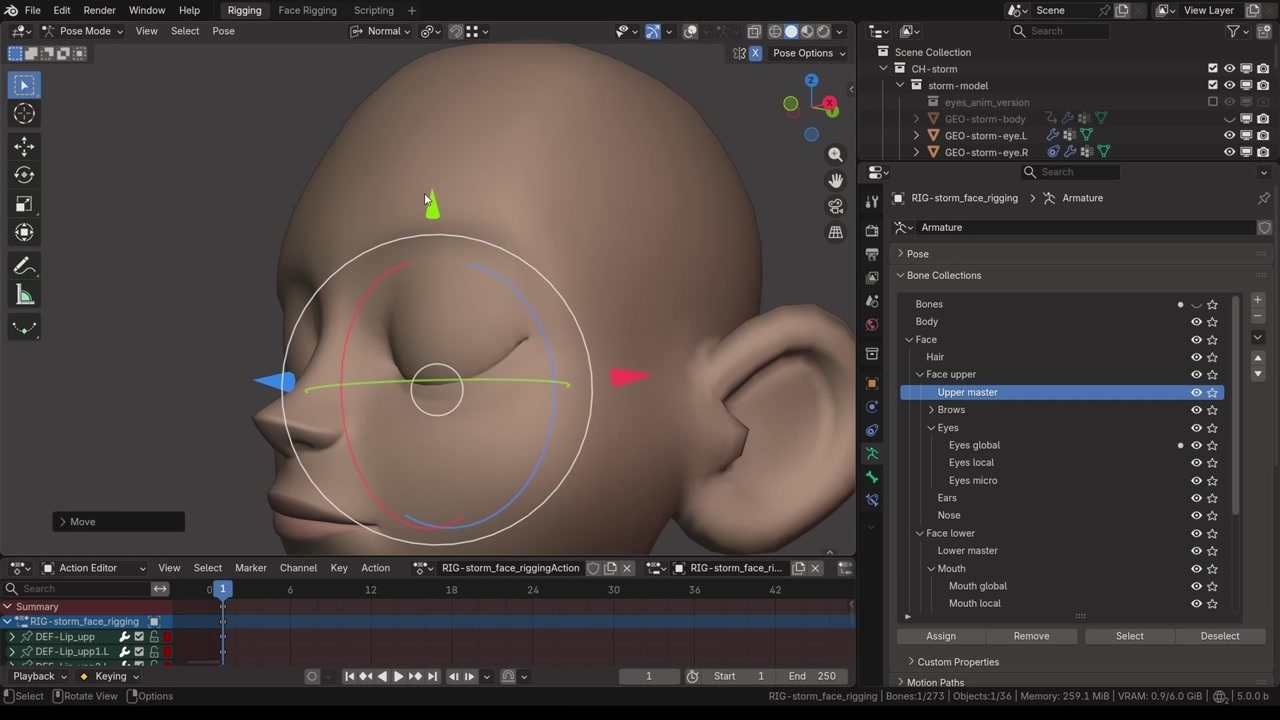The width and height of the screenshot is (1280, 720).
Task: Toggle visibility of GEO-storm-eye.L
Action: tap(1229, 136)
